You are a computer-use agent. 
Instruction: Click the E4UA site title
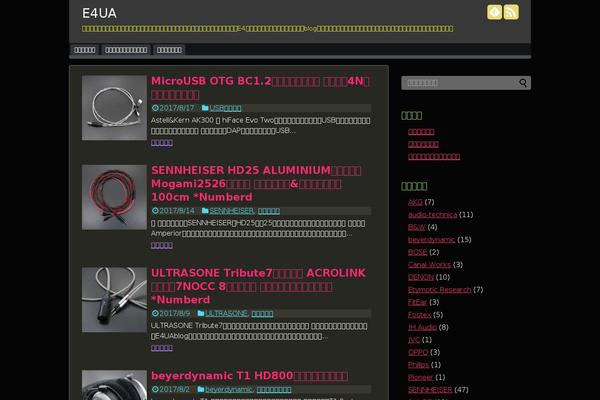99,13
